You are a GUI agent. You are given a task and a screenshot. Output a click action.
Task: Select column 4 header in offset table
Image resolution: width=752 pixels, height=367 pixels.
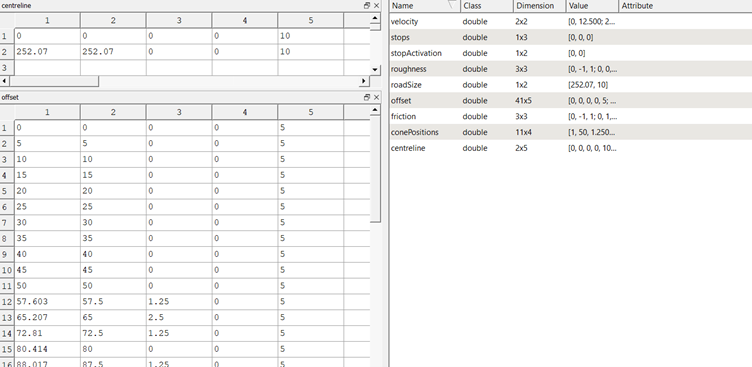pos(245,112)
